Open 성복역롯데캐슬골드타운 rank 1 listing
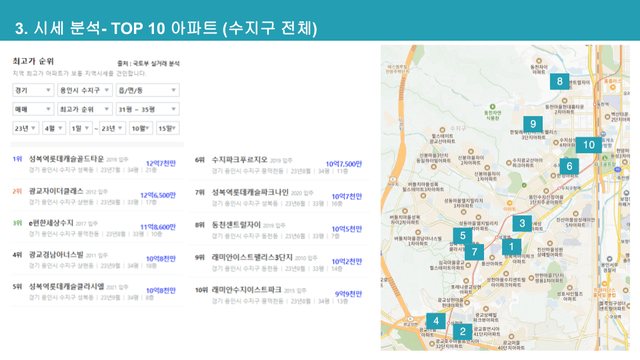 (66, 159)
